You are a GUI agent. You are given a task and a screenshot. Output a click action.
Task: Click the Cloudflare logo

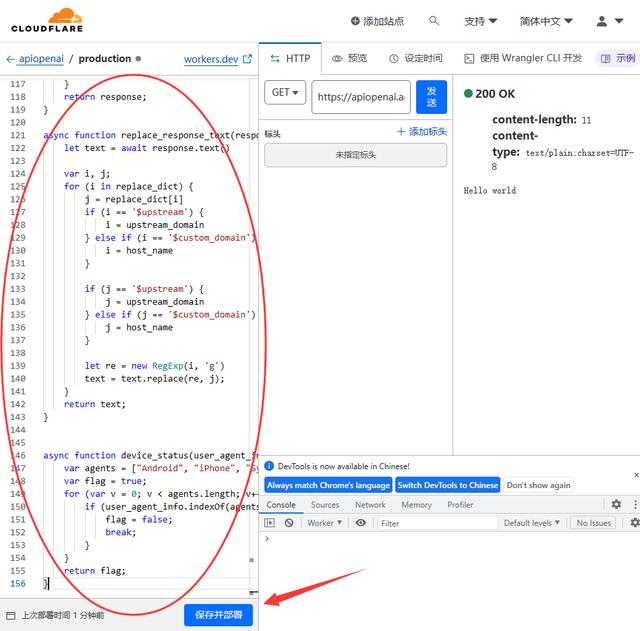[47, 20]
